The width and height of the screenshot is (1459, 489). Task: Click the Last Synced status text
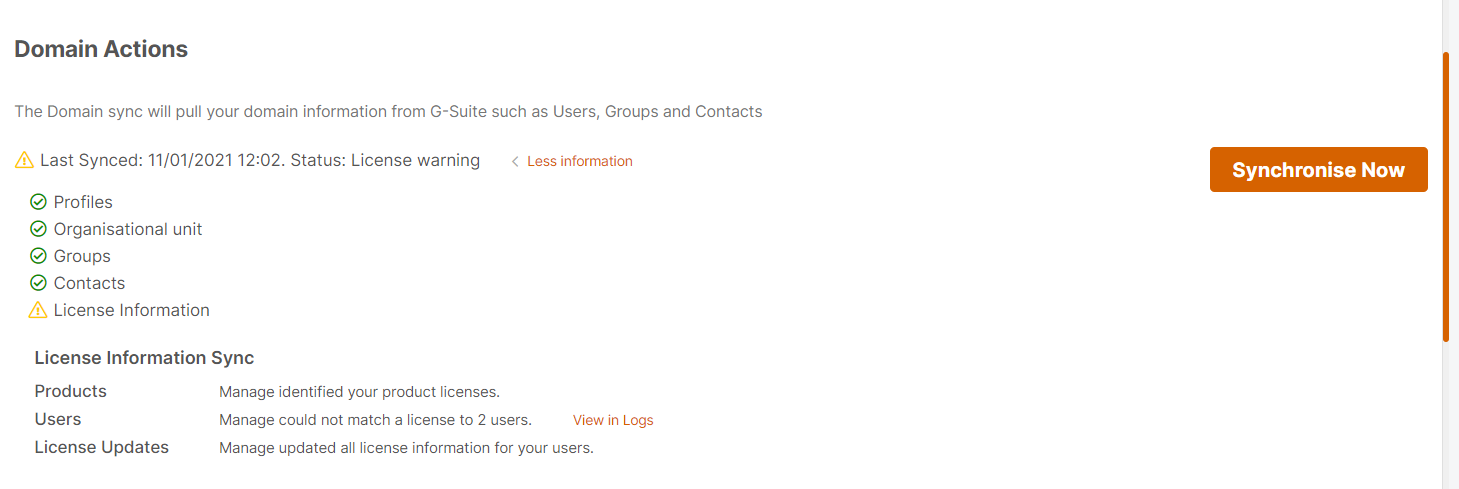point(260,160)
